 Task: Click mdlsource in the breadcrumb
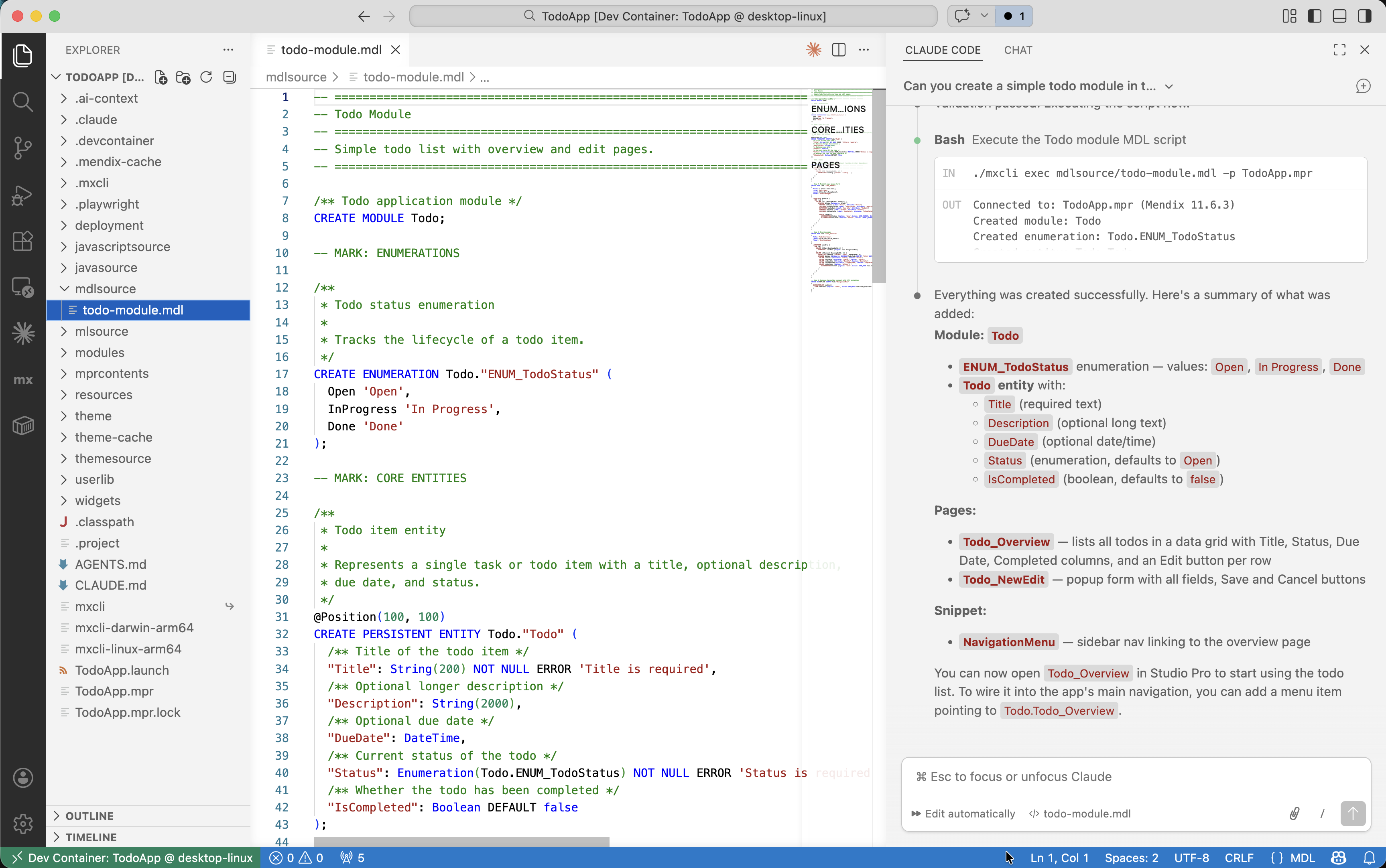coord(296,77)
